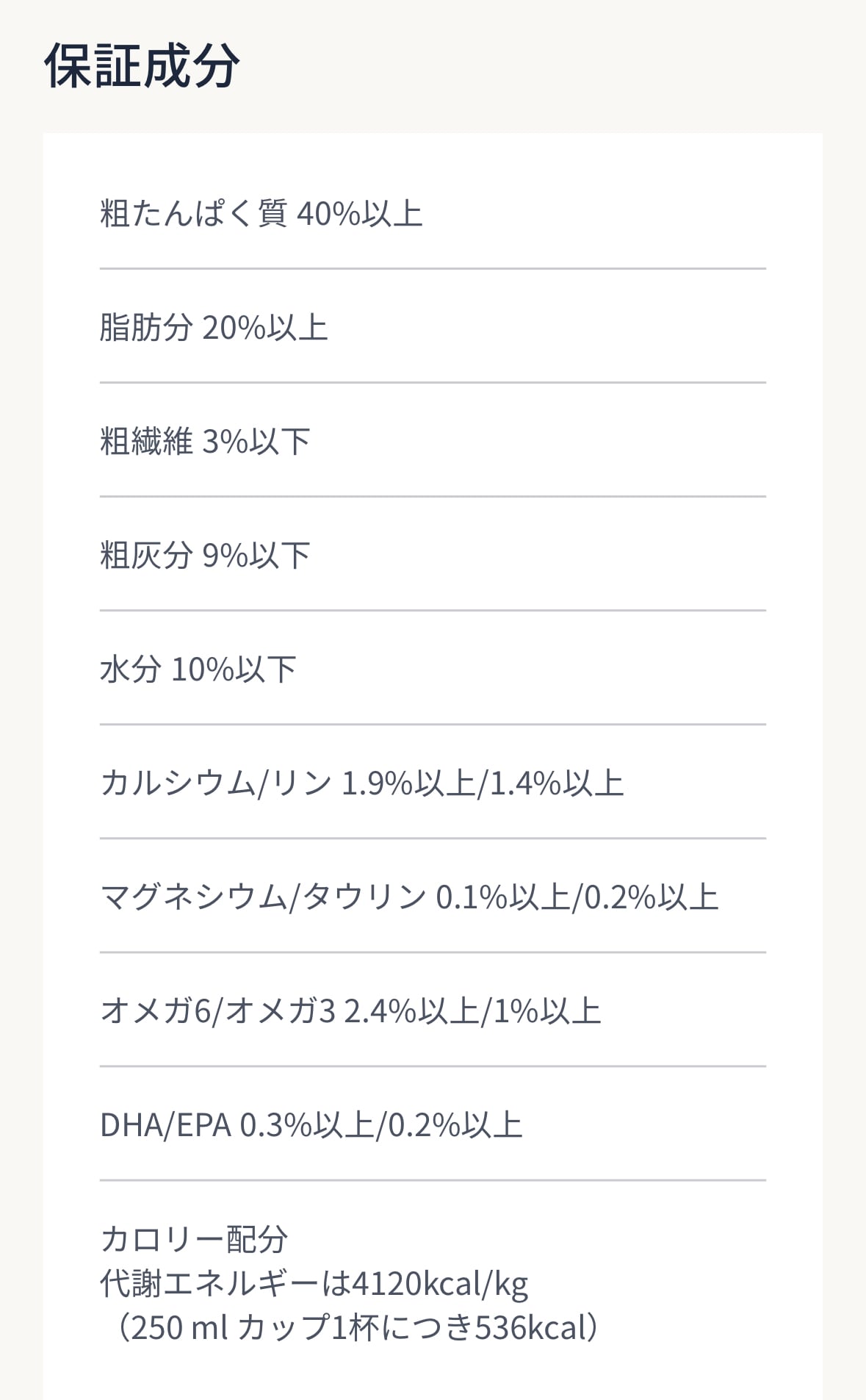This screenshot has width=866, height=1400.
Task: Click the 9%以下 ash value
Action: point(256,556)
